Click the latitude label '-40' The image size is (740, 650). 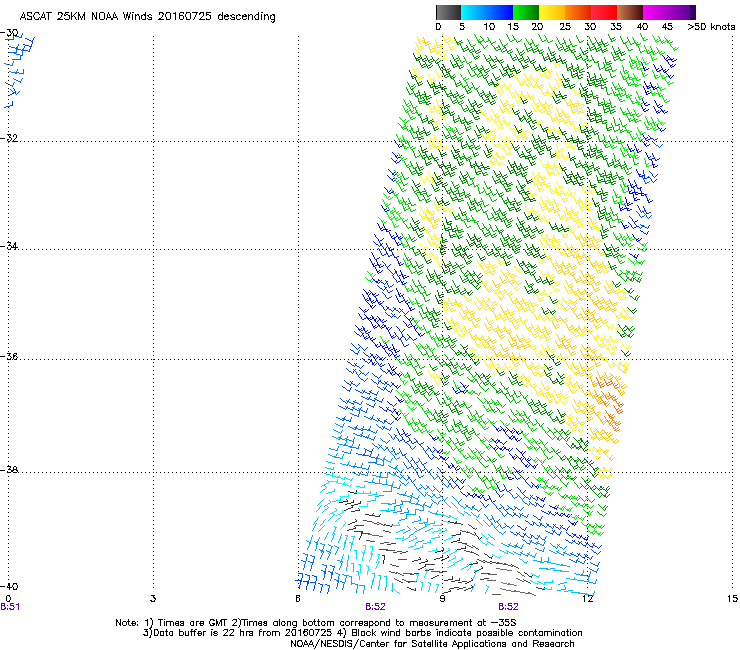pos(9,586)
